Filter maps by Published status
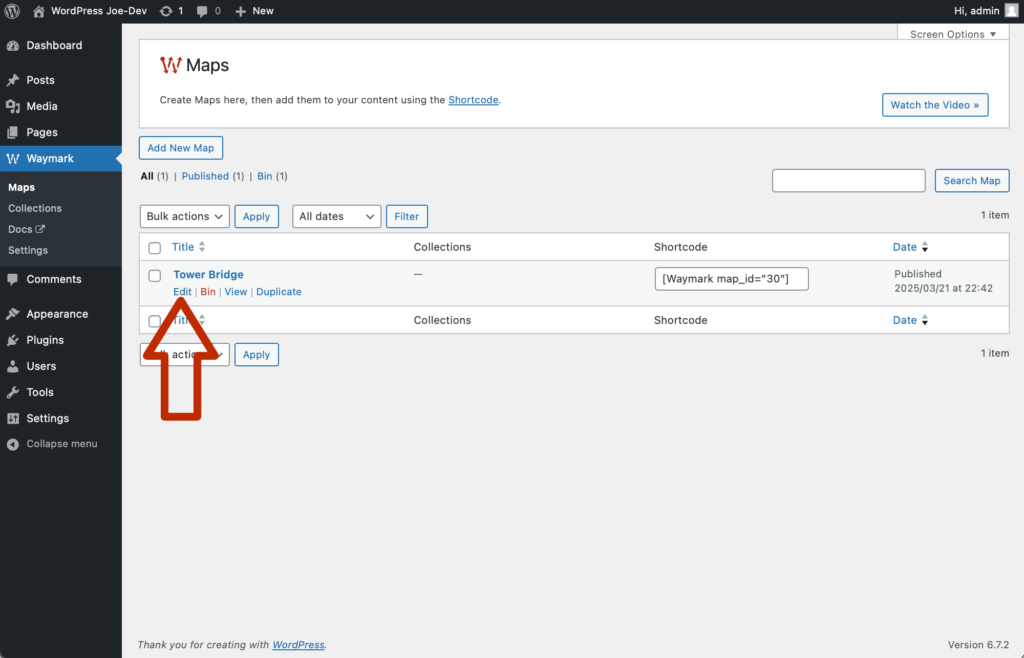Screen dimensions: 1024x658 click(205, 176)
